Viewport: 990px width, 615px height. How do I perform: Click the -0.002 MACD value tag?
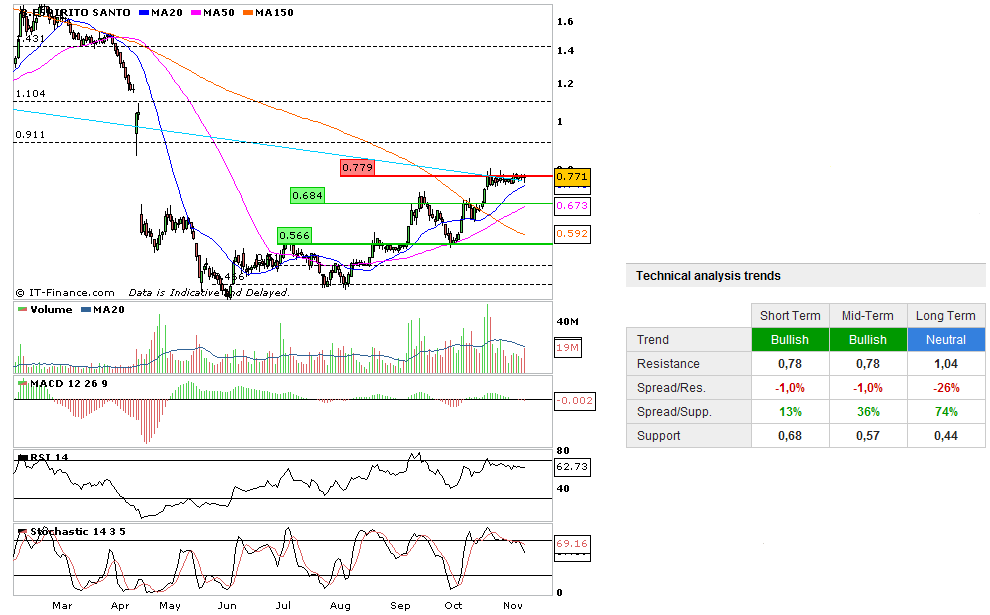575,401
